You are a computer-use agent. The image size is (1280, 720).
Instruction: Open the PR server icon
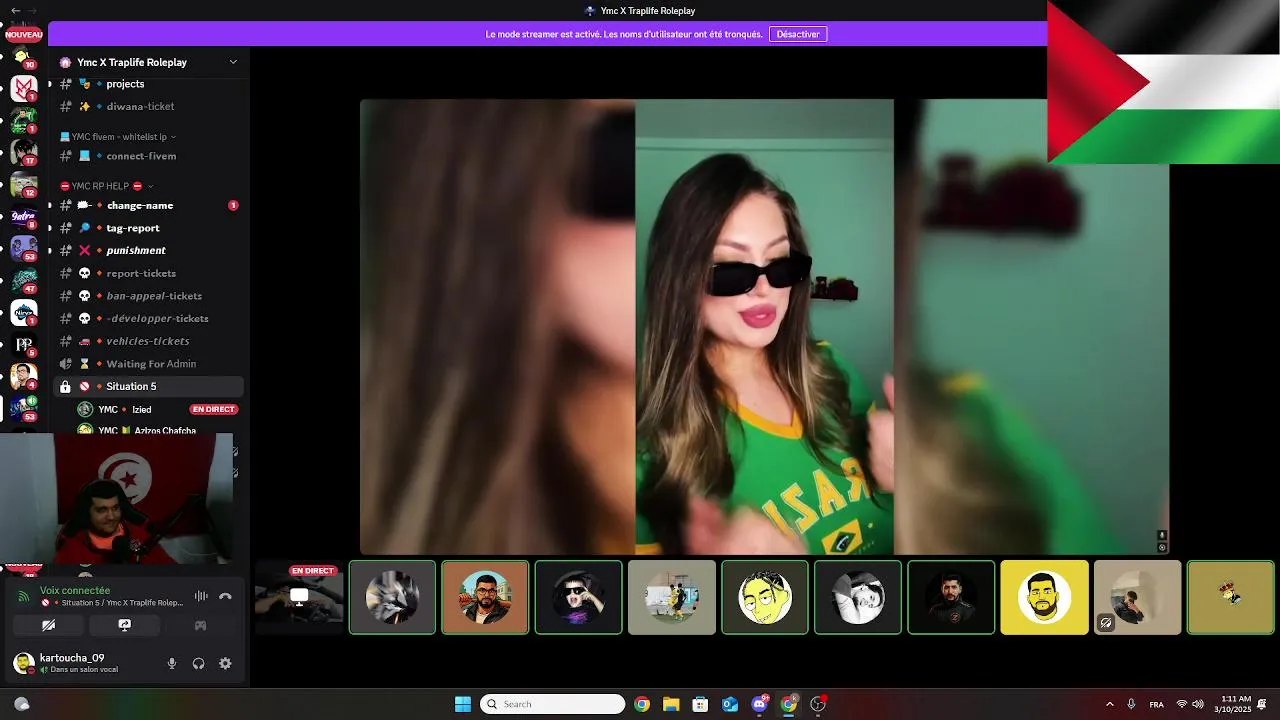(x=24, y=344)
